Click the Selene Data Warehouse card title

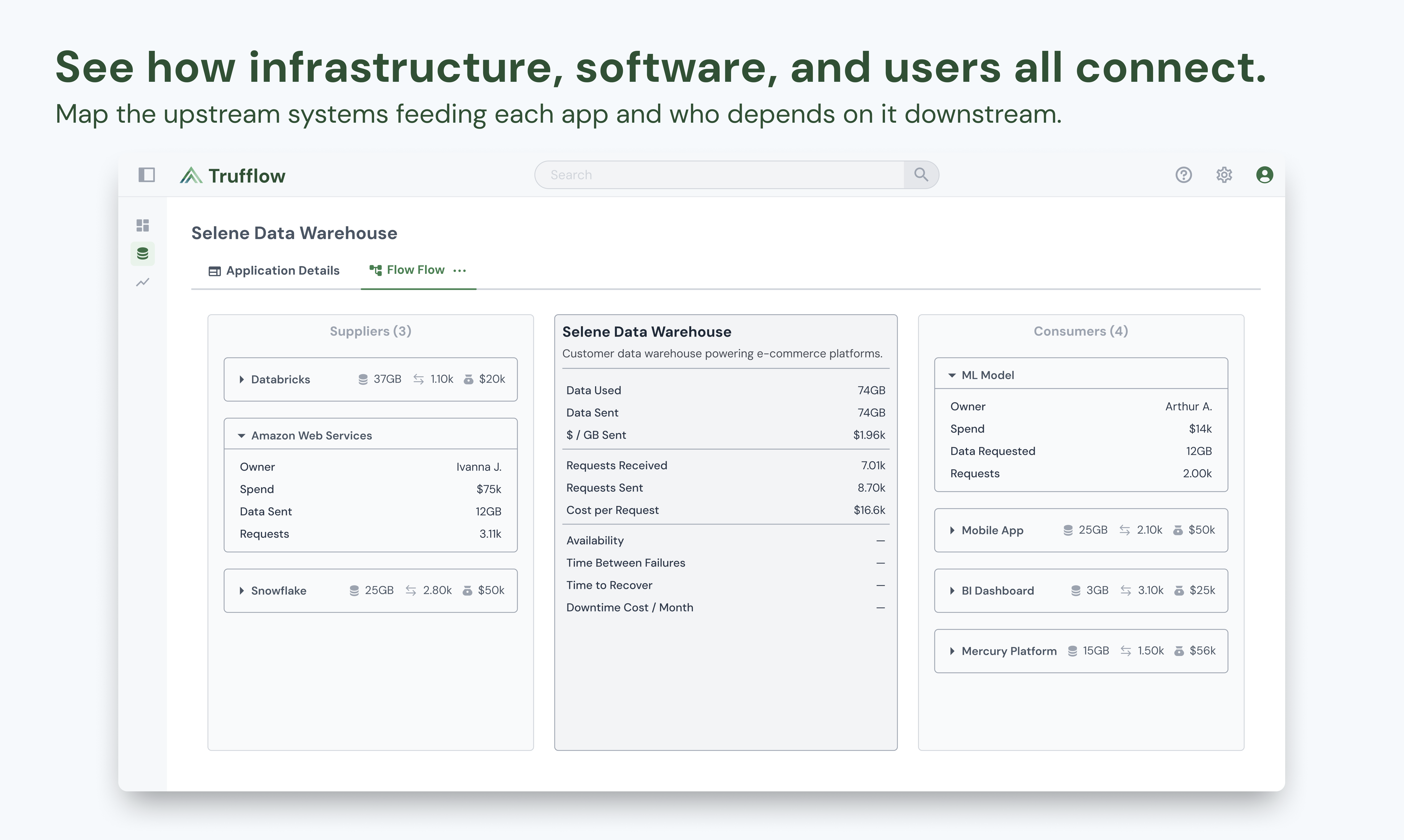646,332
